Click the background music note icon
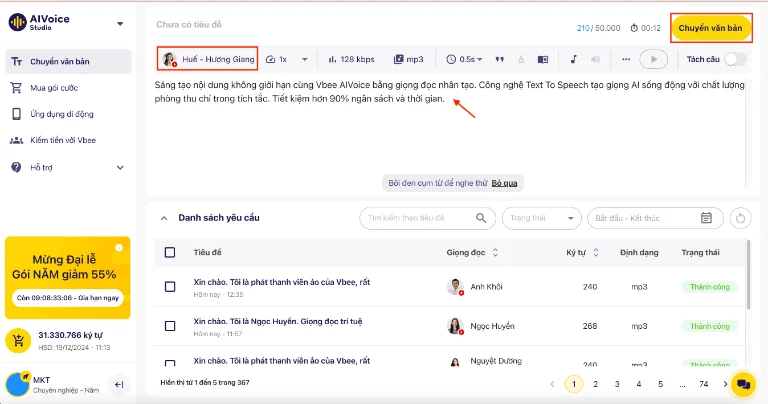Viewport: 768px width, 404px height. pyautogui.click(x=574, y=59)
